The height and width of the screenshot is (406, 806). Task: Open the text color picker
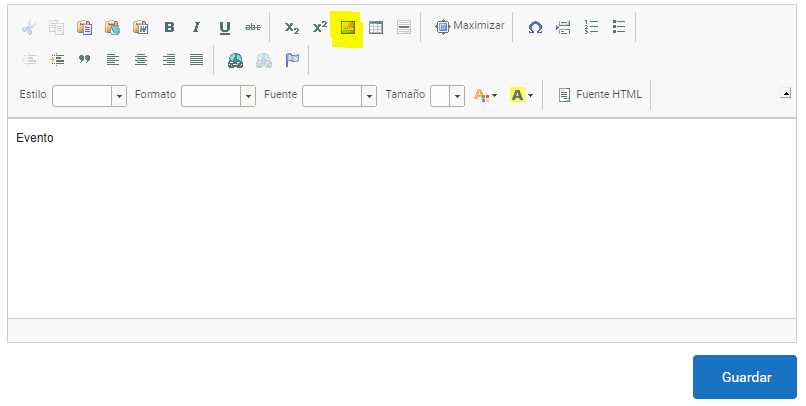[485, 95]
